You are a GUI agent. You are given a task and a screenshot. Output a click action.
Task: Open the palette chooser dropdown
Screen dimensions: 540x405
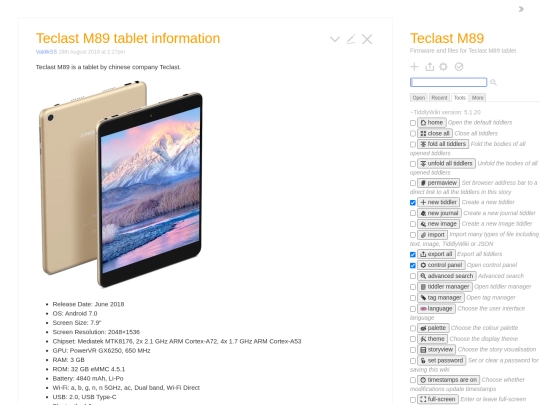(433, 328)
